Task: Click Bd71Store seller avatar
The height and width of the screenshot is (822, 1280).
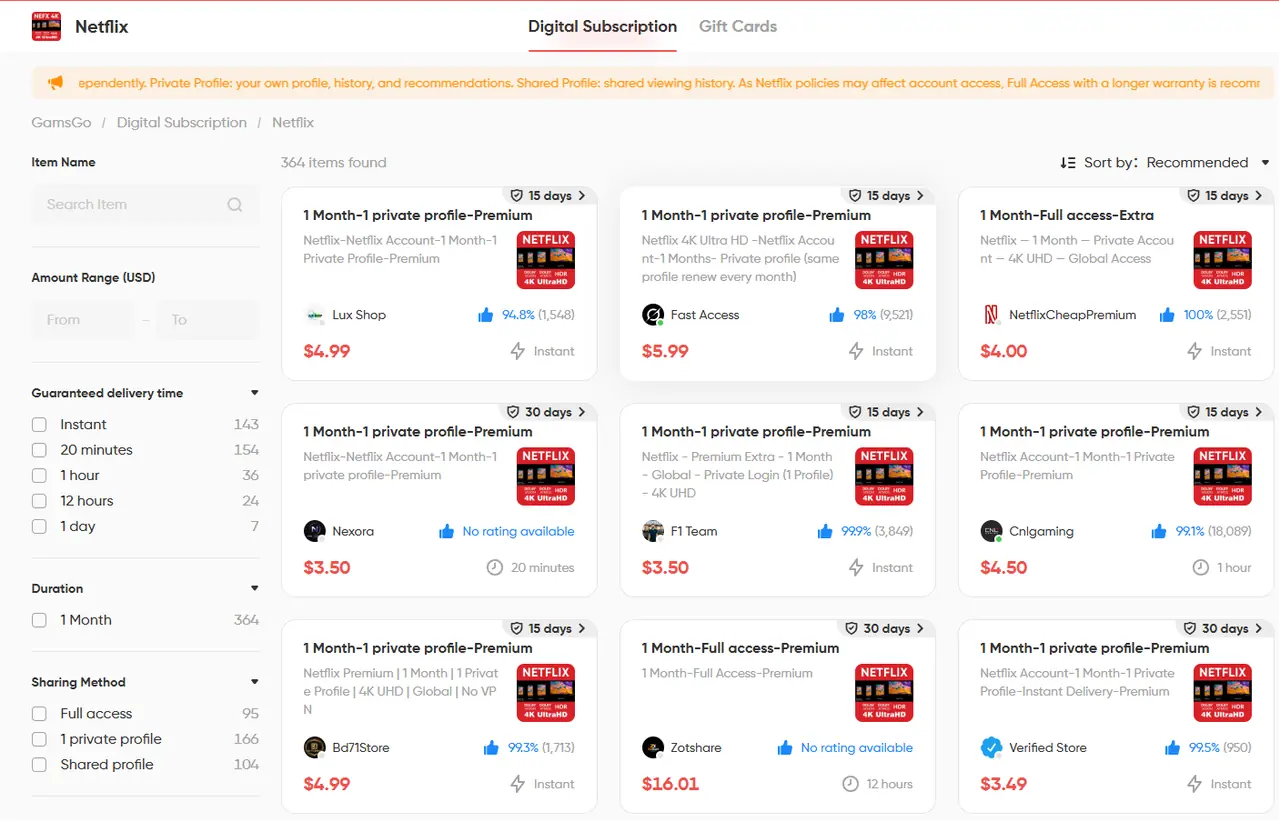Action: [x=314, y=748]
